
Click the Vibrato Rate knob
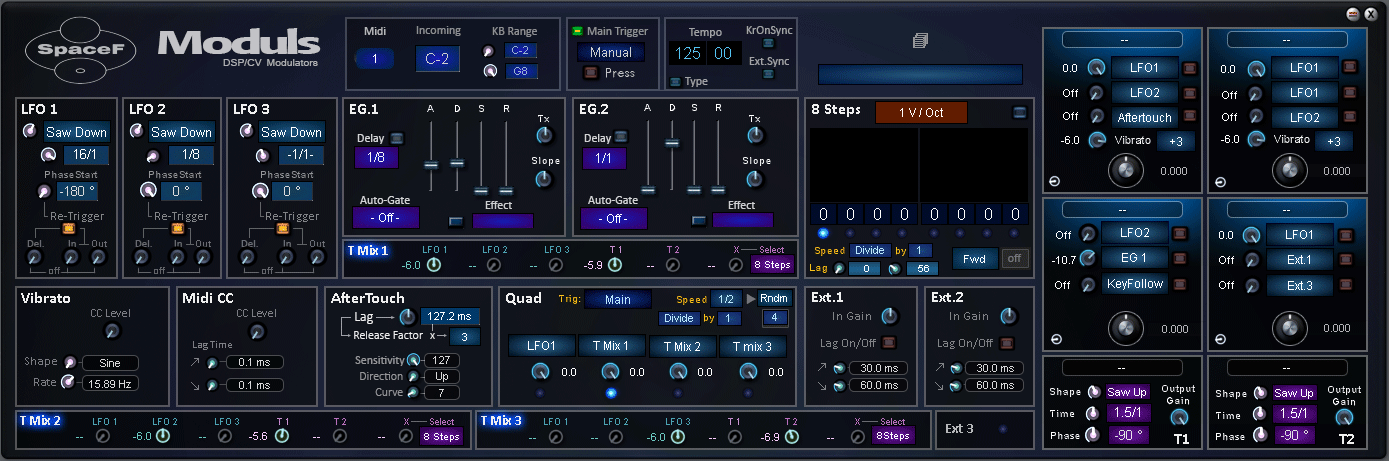pos(68,382)
